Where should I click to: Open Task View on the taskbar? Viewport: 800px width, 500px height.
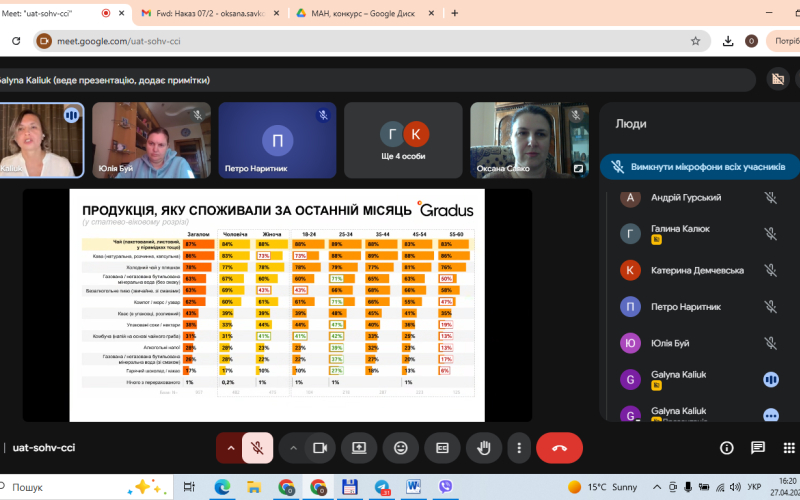189,487
